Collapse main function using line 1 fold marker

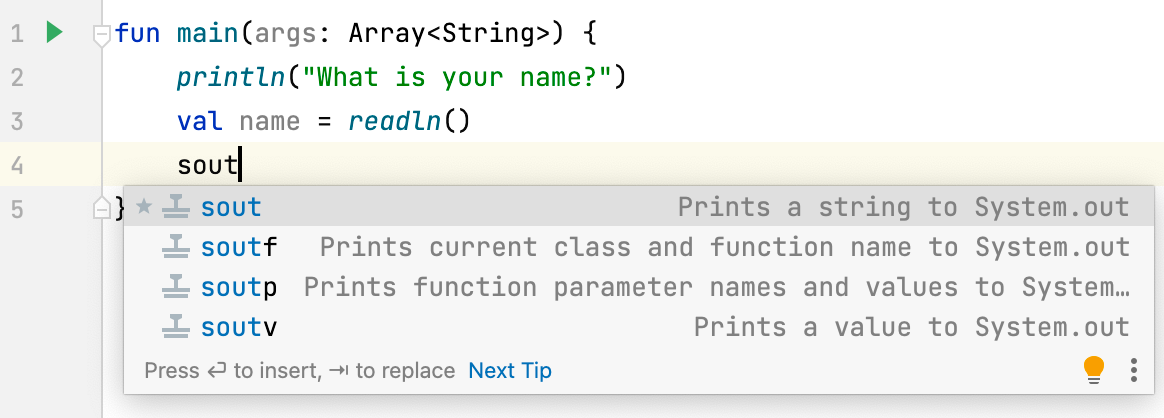click(x=102, y=35)
